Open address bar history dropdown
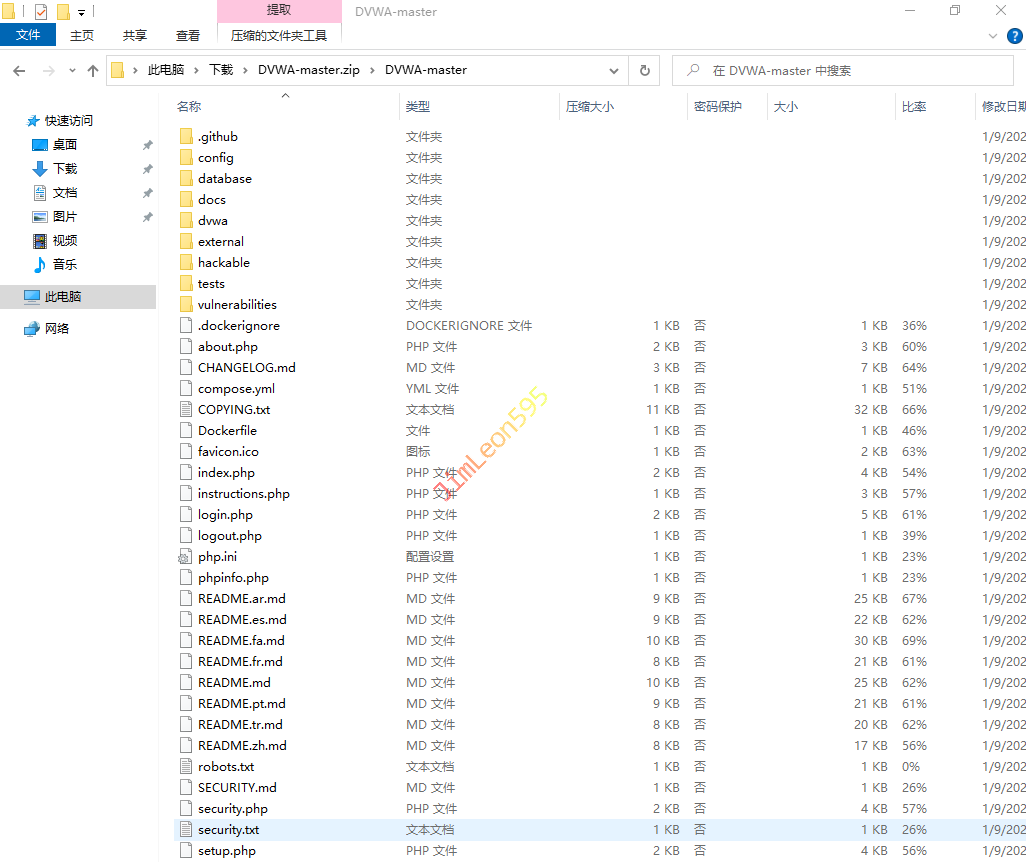The width and height of the screenshot is (1026, 862). (614, 71)
